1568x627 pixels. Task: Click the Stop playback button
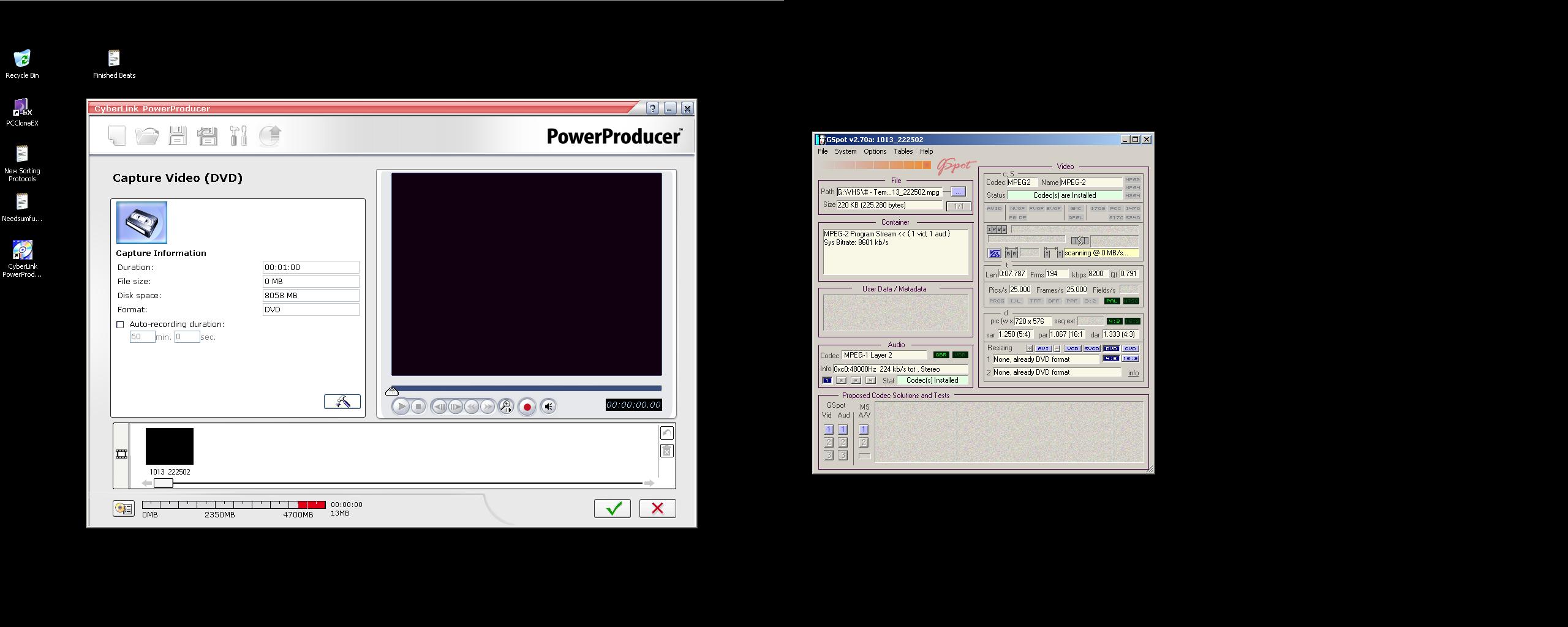click(418, 407)
